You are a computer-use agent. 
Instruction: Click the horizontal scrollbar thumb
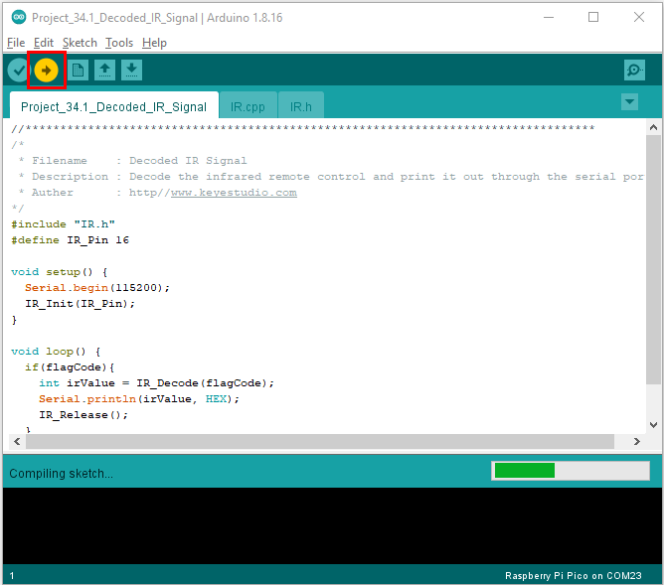point(320,442)
